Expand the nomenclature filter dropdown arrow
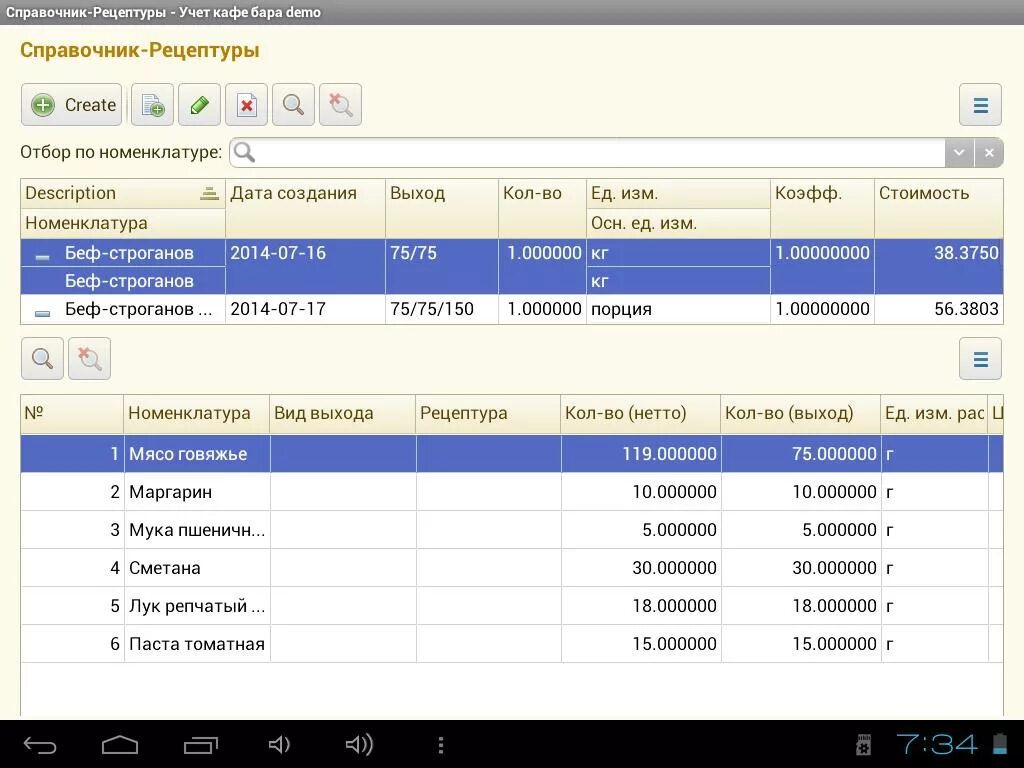 pyautogui.click(x=959, y=152)
